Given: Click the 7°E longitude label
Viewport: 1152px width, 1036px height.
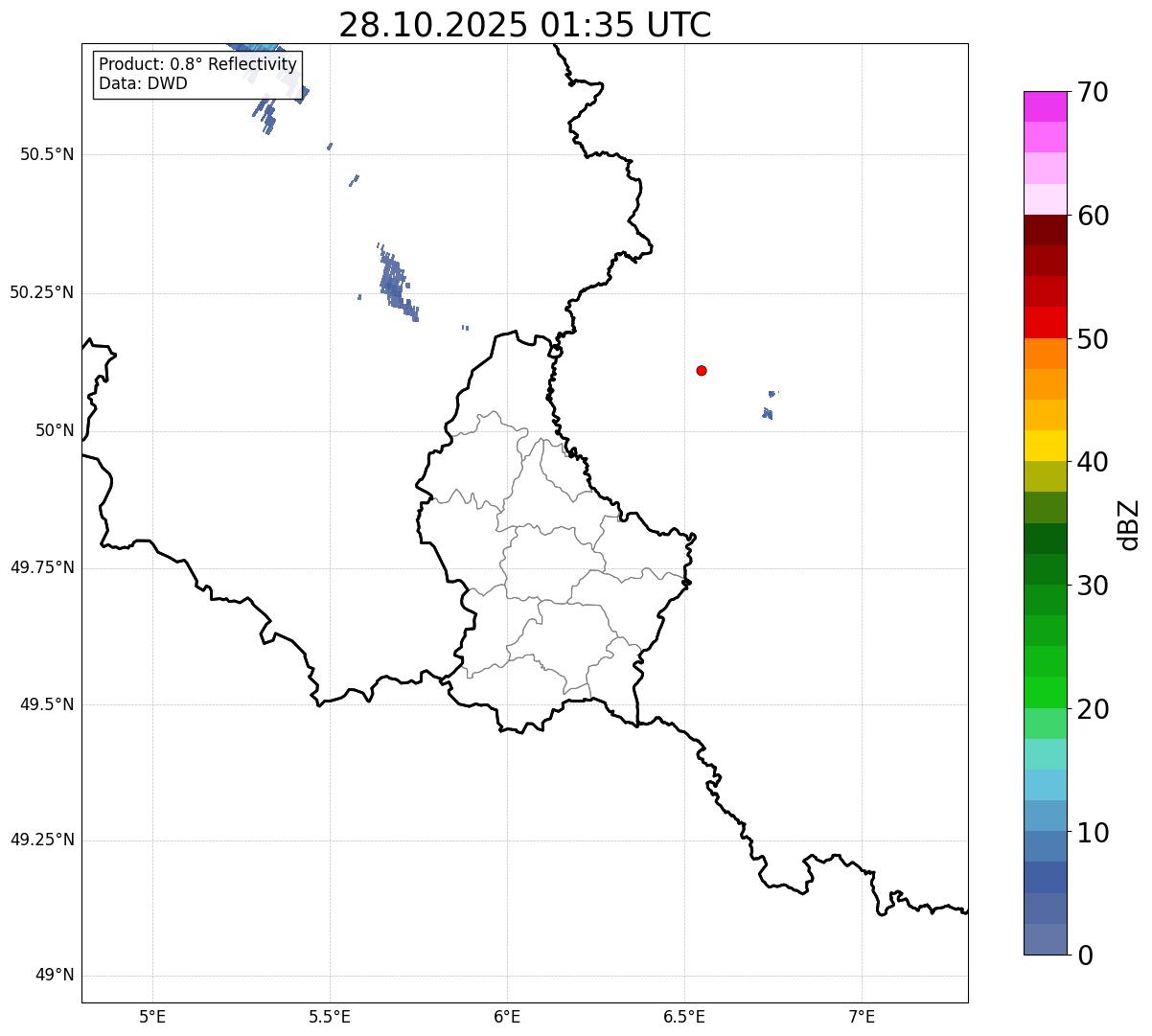Looking at the screenshot, I should coord(862,1016).
